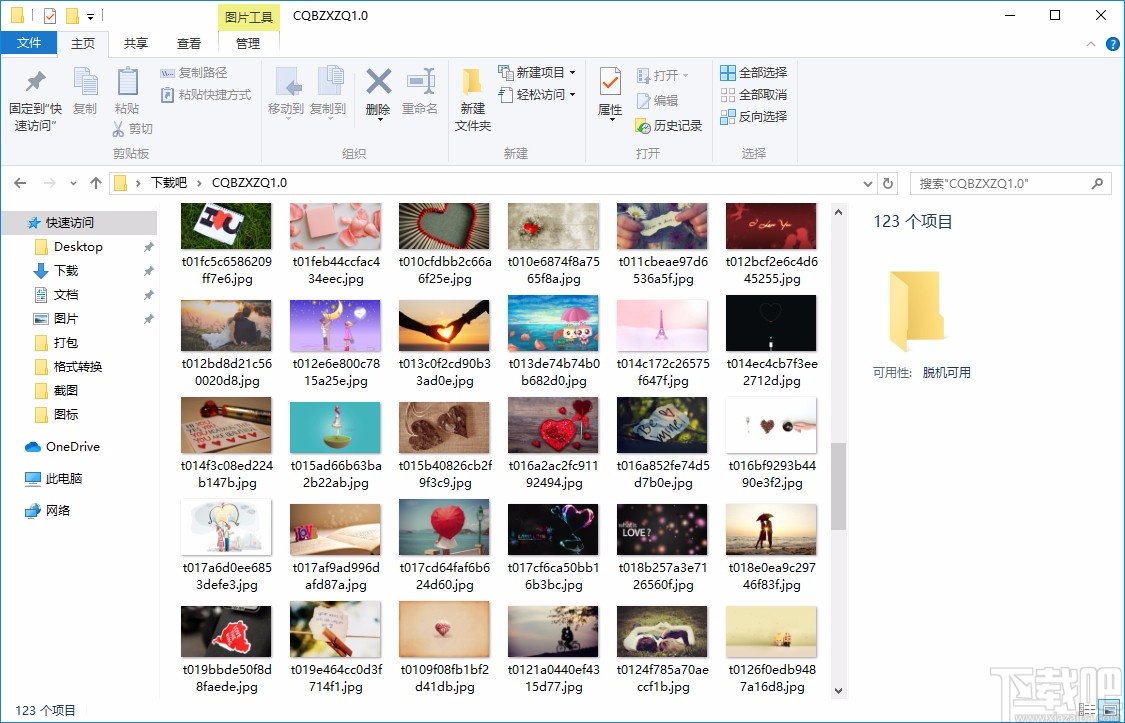
Task: Expand the 新建项目 (New item) dropdown
Action: pos(570,72)
